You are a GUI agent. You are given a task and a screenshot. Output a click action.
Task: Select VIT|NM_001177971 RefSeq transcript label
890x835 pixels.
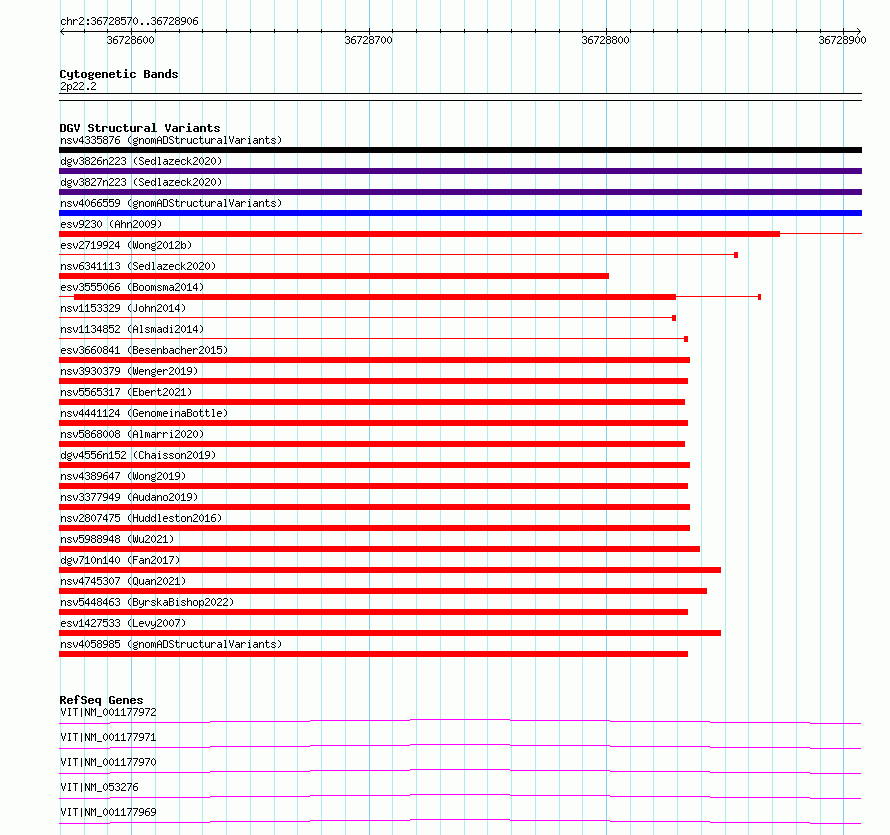click(x=108, y=737)
